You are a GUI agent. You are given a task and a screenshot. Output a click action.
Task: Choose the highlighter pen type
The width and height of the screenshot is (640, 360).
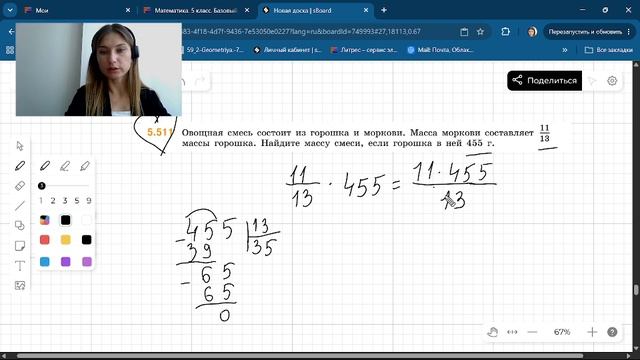pos(85,166)
